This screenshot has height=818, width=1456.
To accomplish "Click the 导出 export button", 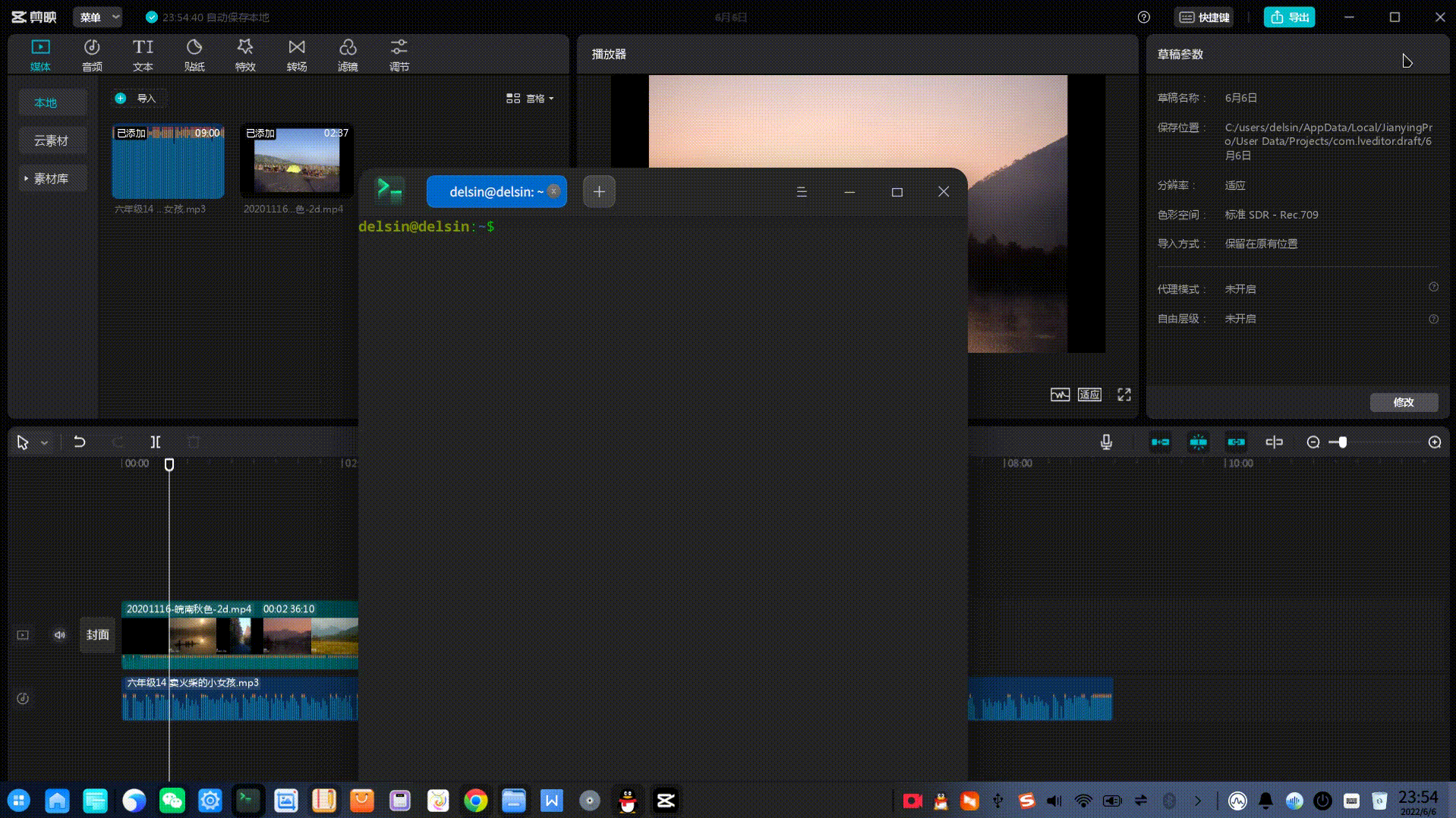I will click(x=1289, y=17).
